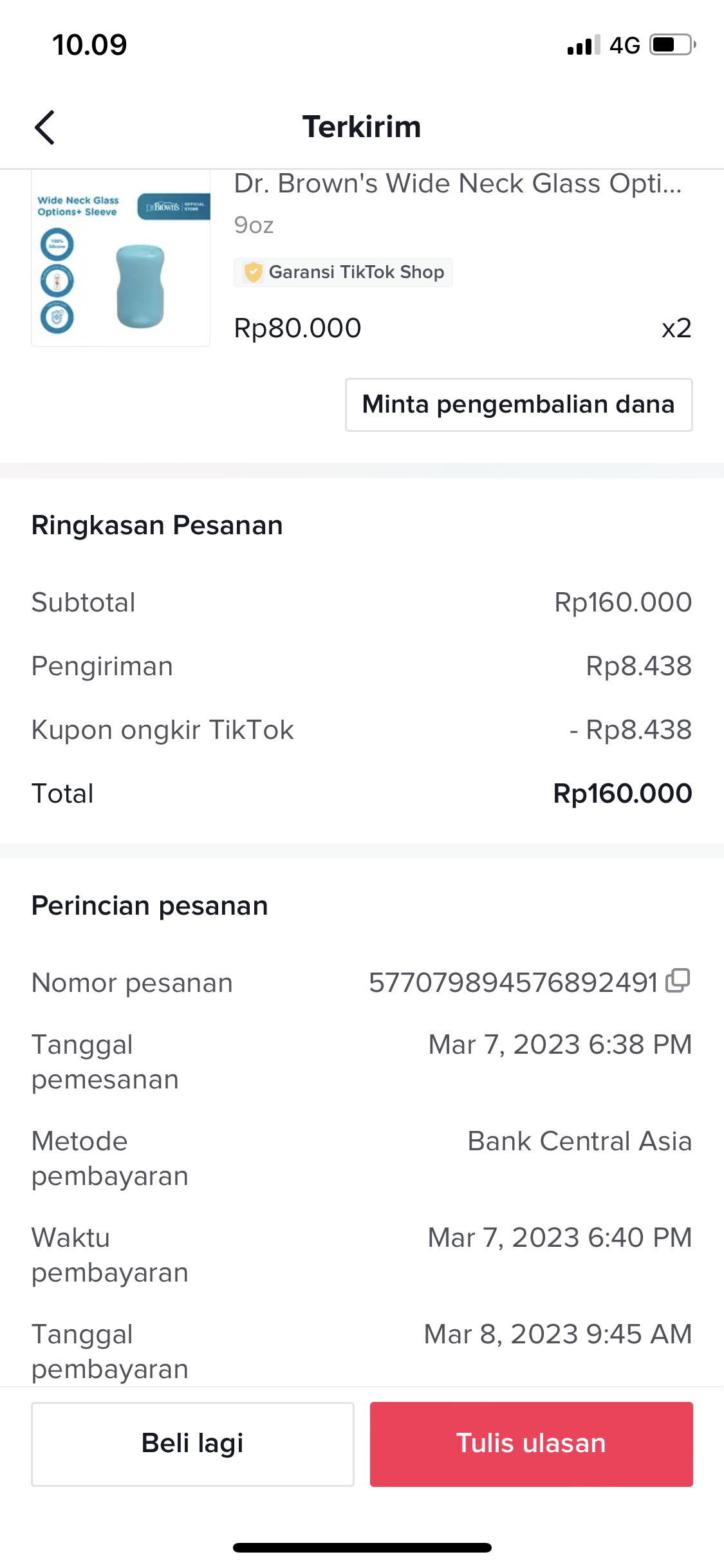Tap the Garansi TikTok Shop shield icon
Image resolution: width=724 pixels, height=1568 pixels.
point(254,272)
